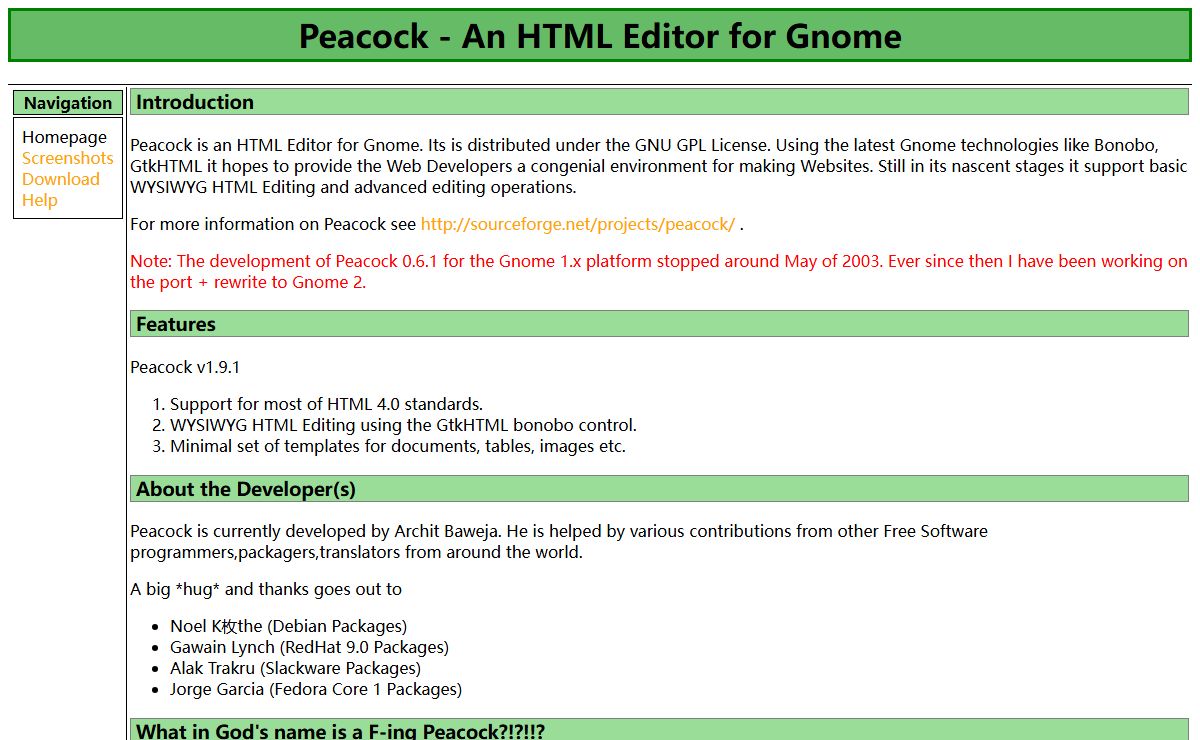Click the 'About the Developer(s)' heading
This screenshot has height=740, width=1200.
[659, 489]
